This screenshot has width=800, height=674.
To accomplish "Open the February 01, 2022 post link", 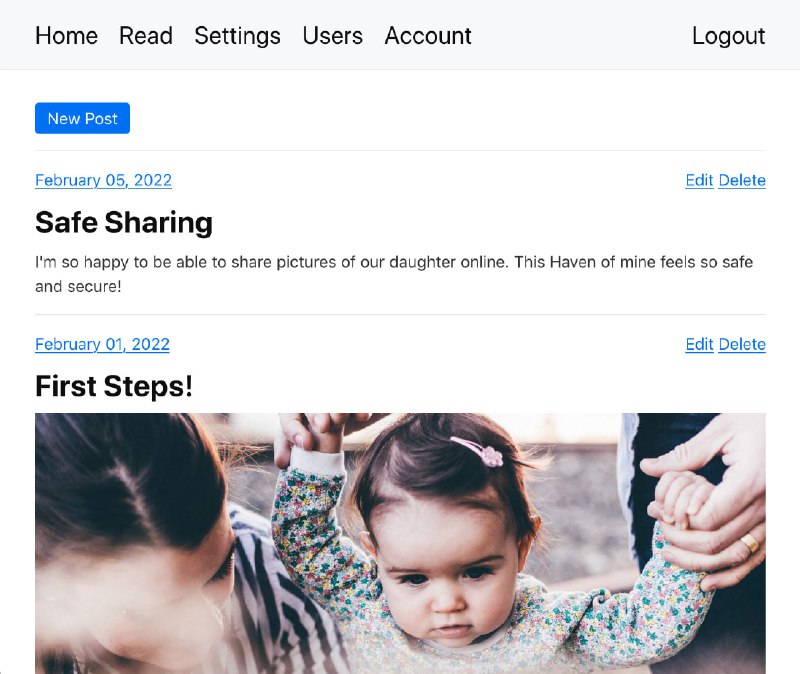I will (x=102, y=344).
